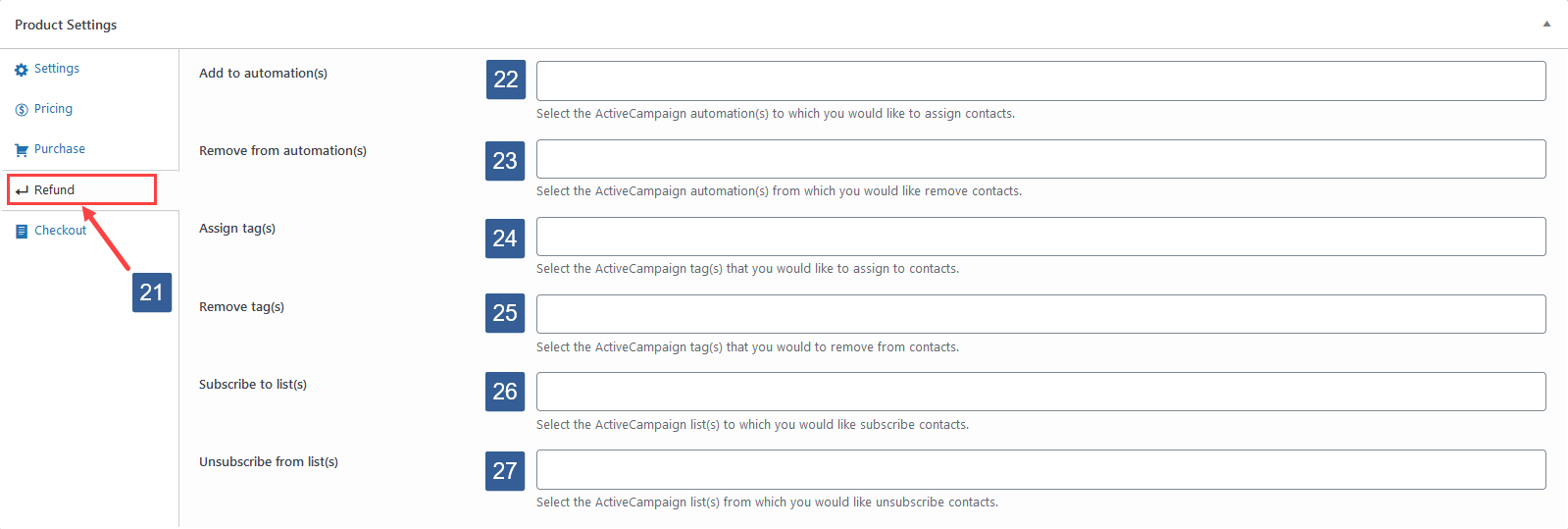
Task: Open the Remove from automation(s) select field
Action: tap(1040, 159)
